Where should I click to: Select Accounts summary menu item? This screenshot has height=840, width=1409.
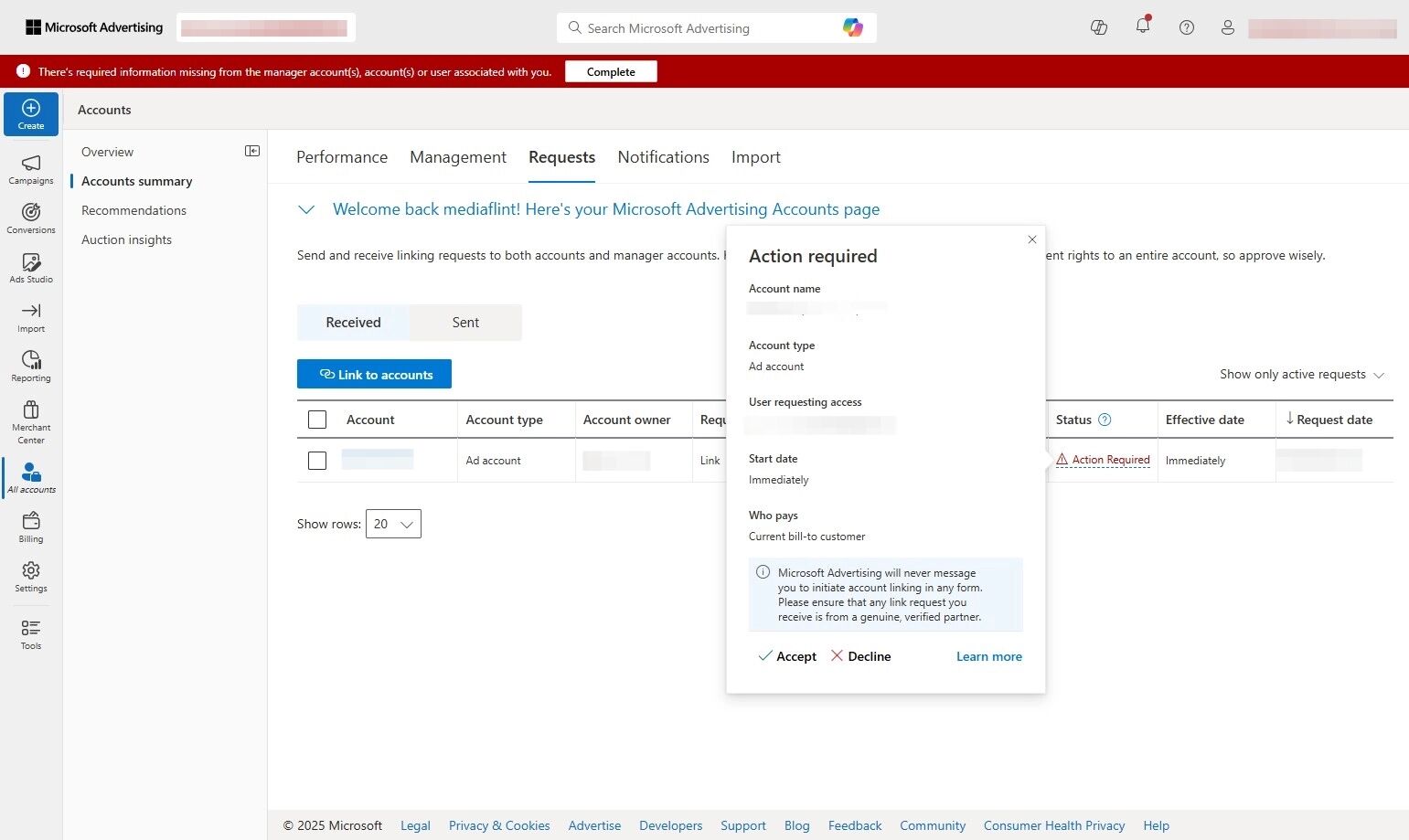[136, 181]
